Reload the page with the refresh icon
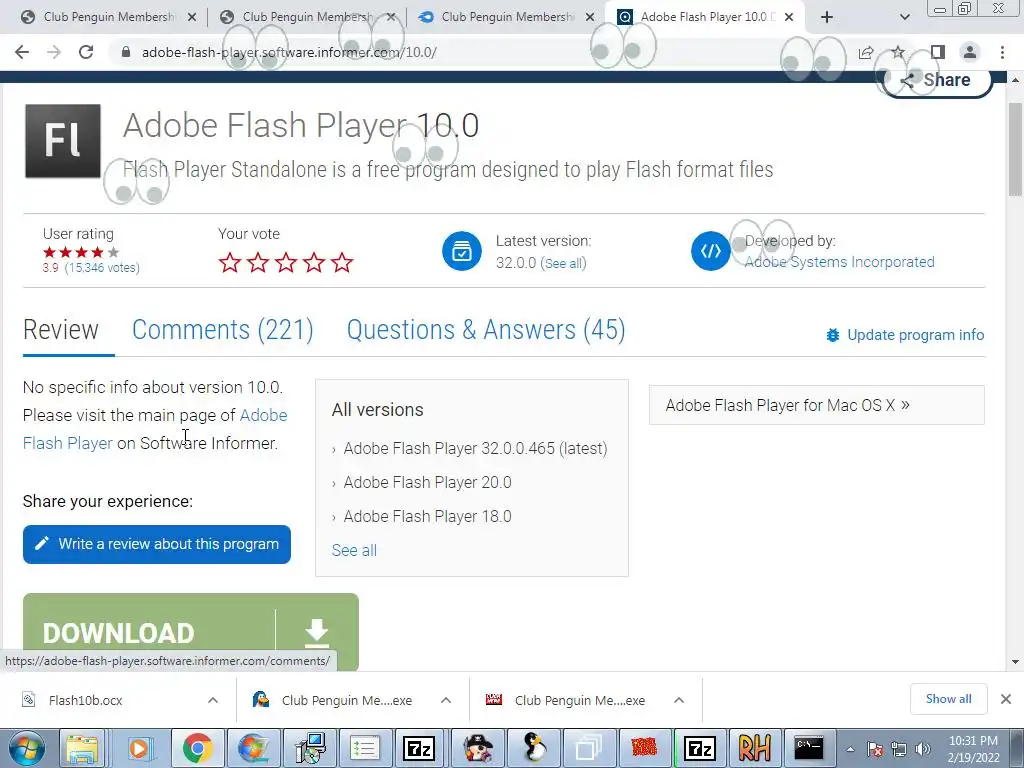 (x=86, y=52)
